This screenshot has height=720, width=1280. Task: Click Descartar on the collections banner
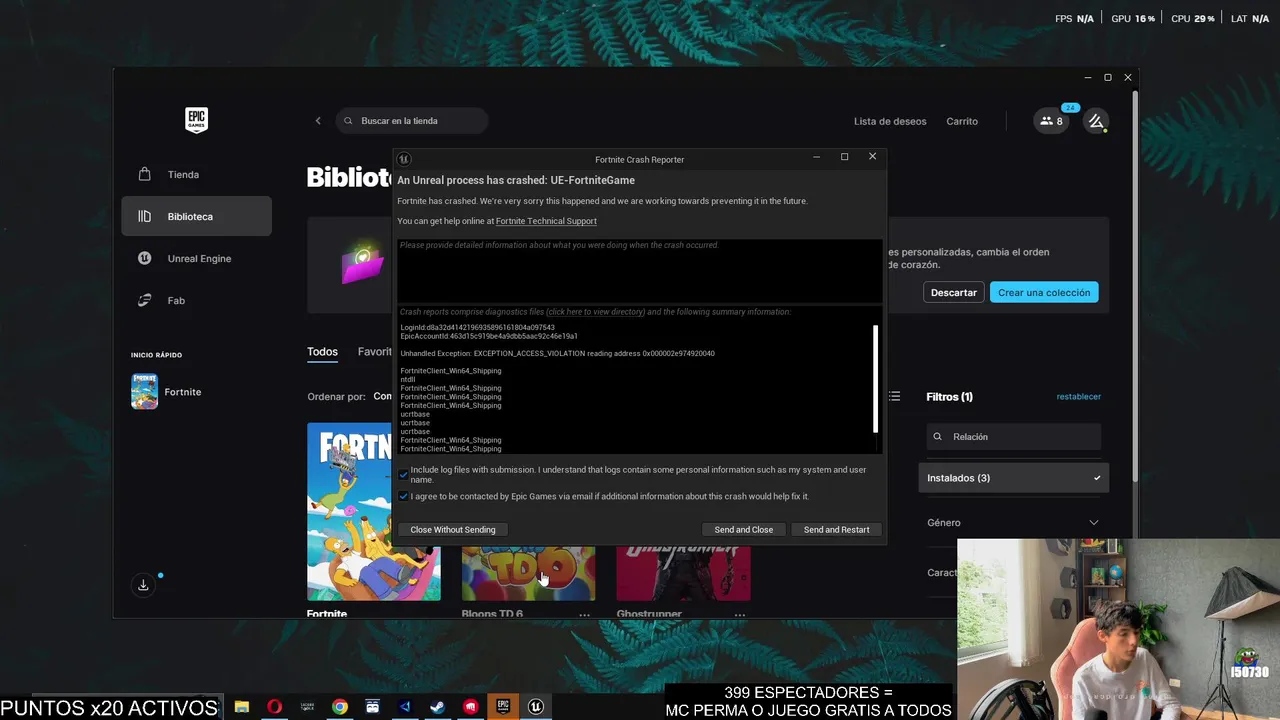point(953,293)
